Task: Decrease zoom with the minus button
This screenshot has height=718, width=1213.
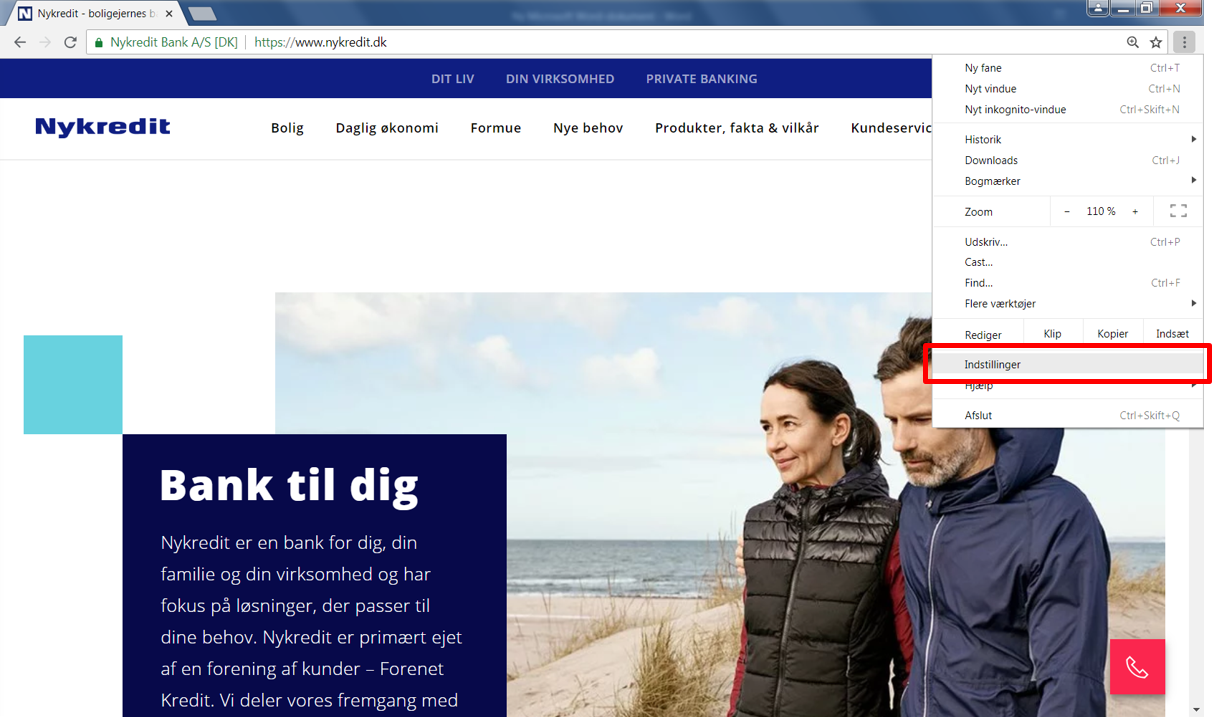Action: (1067, 211)
